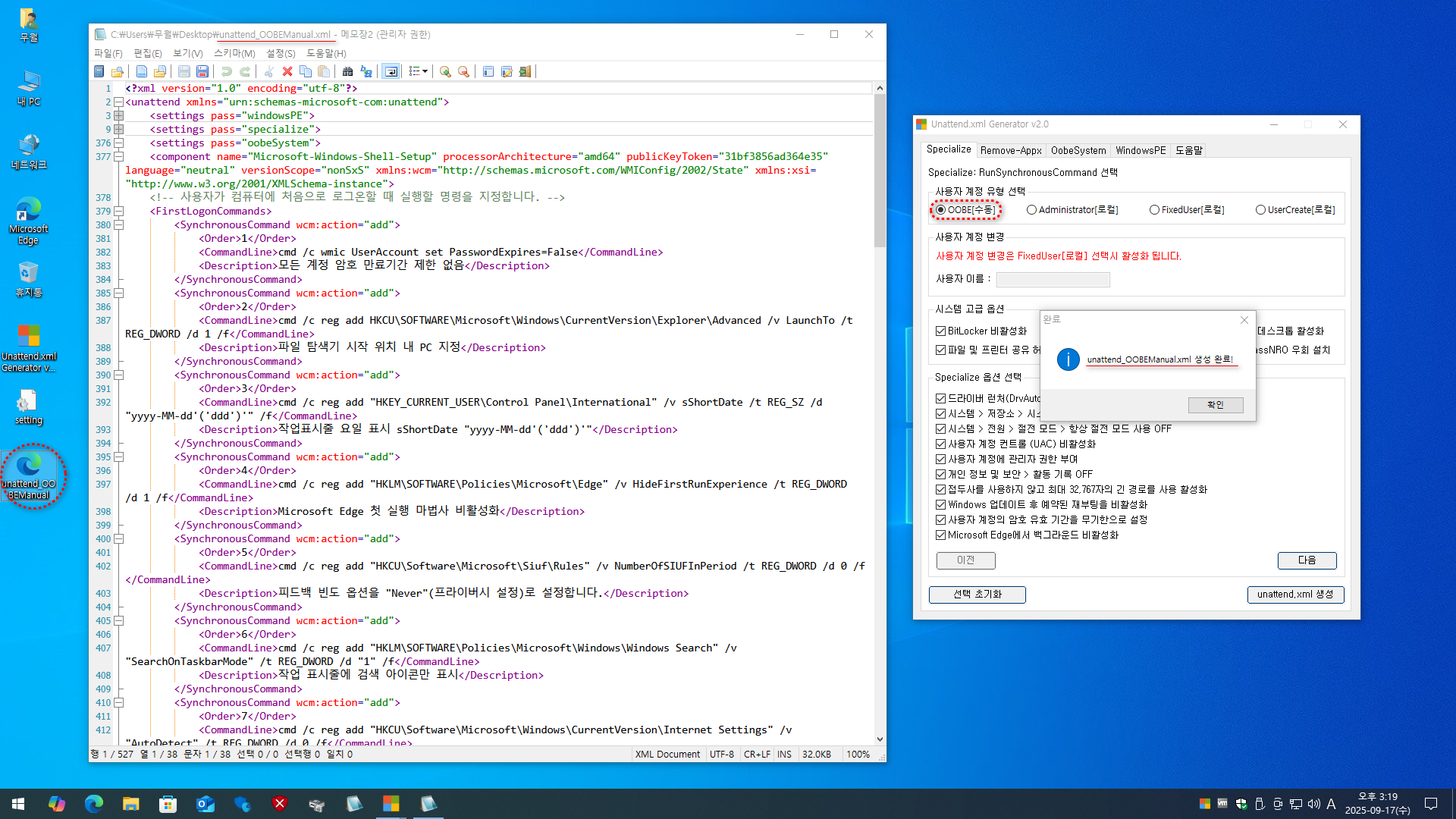
Task: Expand the windowsPE settings fold marker
Action: (x=118, y=116)
